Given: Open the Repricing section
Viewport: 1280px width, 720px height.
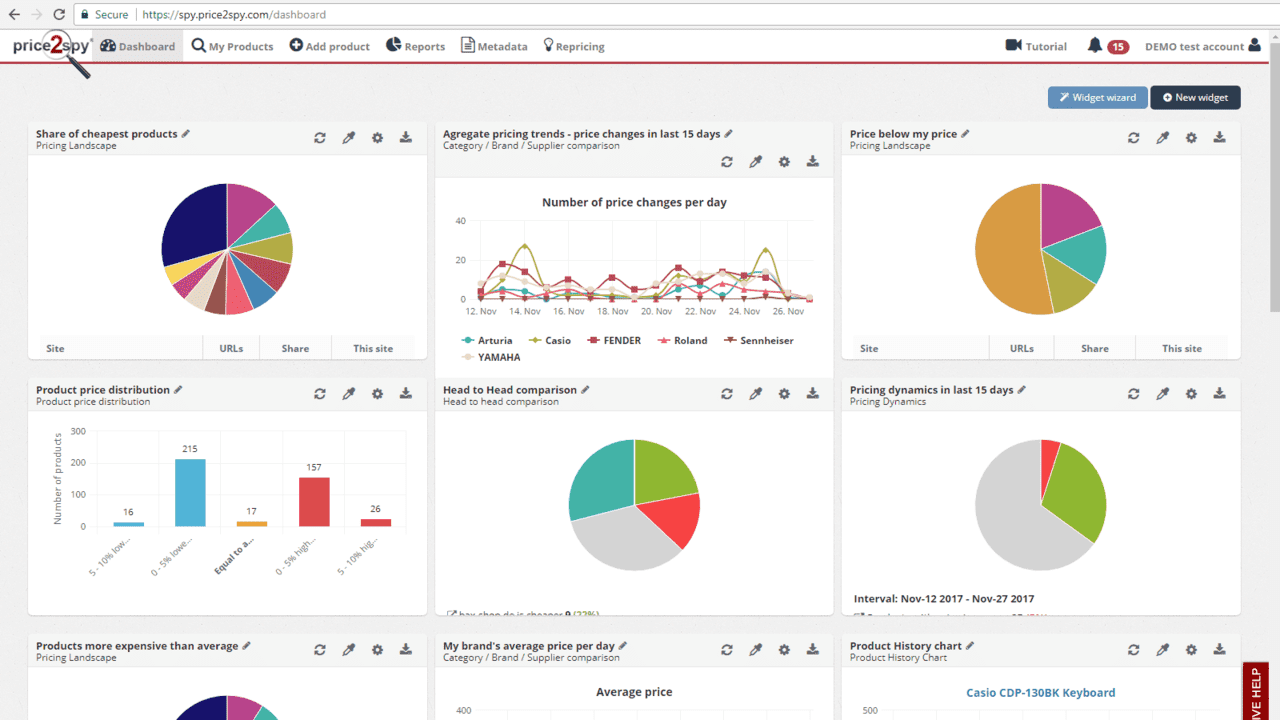Looking at the screenshot, I should 573,46.
